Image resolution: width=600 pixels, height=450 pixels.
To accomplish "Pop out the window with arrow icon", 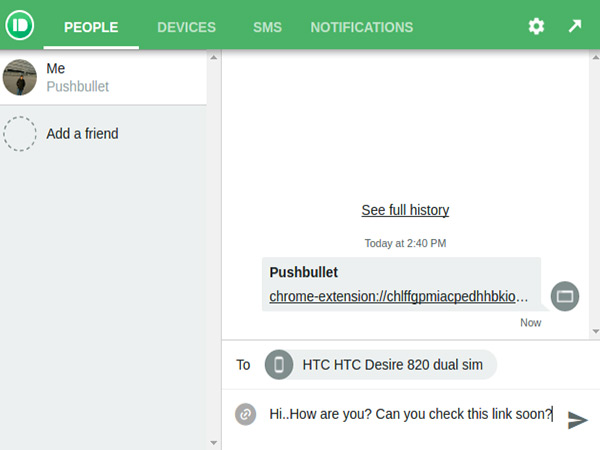I will pos(575,26).
